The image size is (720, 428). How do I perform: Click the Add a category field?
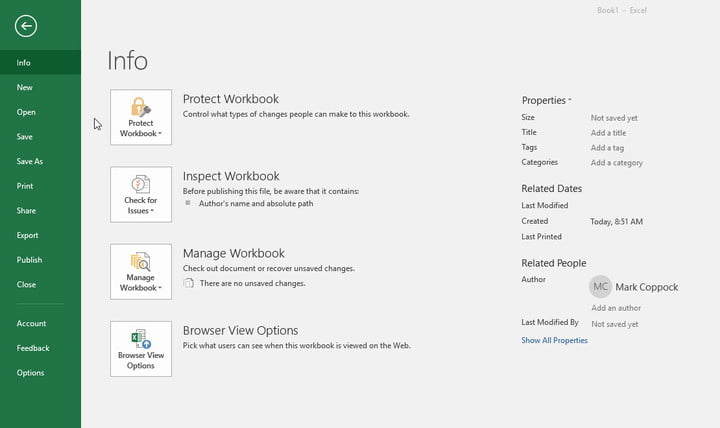pyautogui.click(x=616, y=162)
